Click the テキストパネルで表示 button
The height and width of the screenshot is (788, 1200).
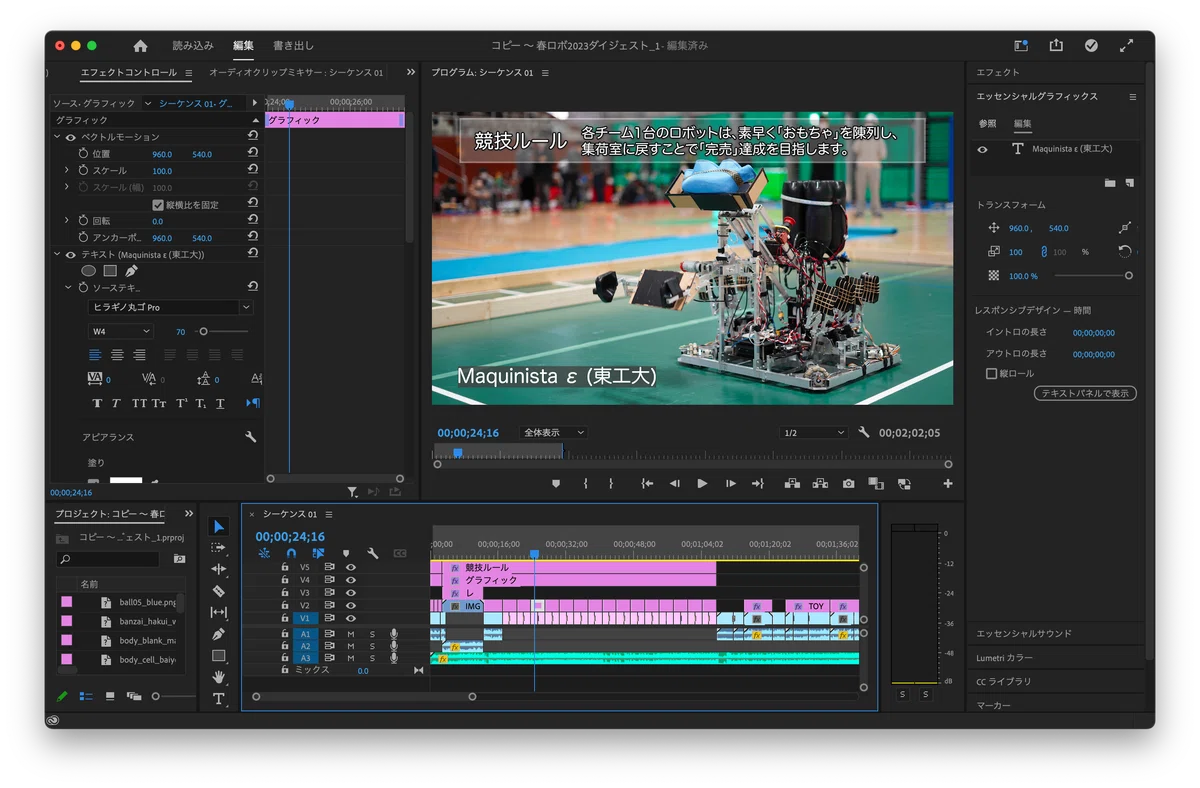pyautogui.click(x=1085, y=394)
